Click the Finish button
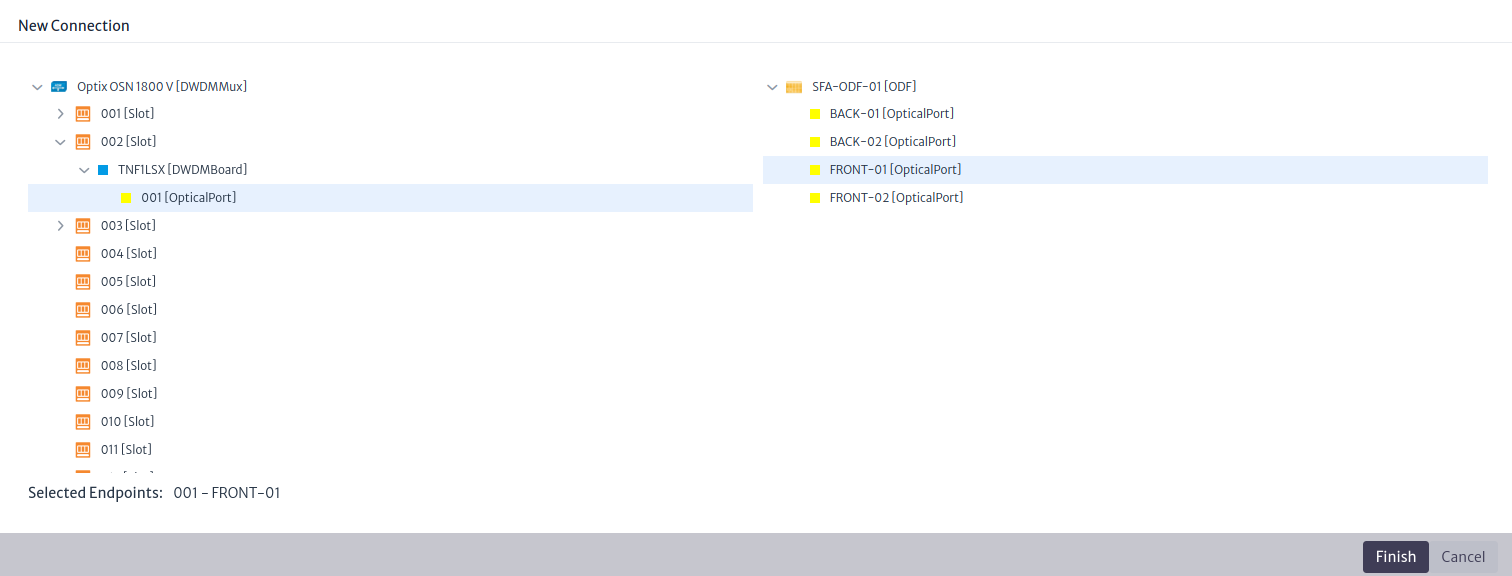The image size is (1512, 576). (1395, 556)
